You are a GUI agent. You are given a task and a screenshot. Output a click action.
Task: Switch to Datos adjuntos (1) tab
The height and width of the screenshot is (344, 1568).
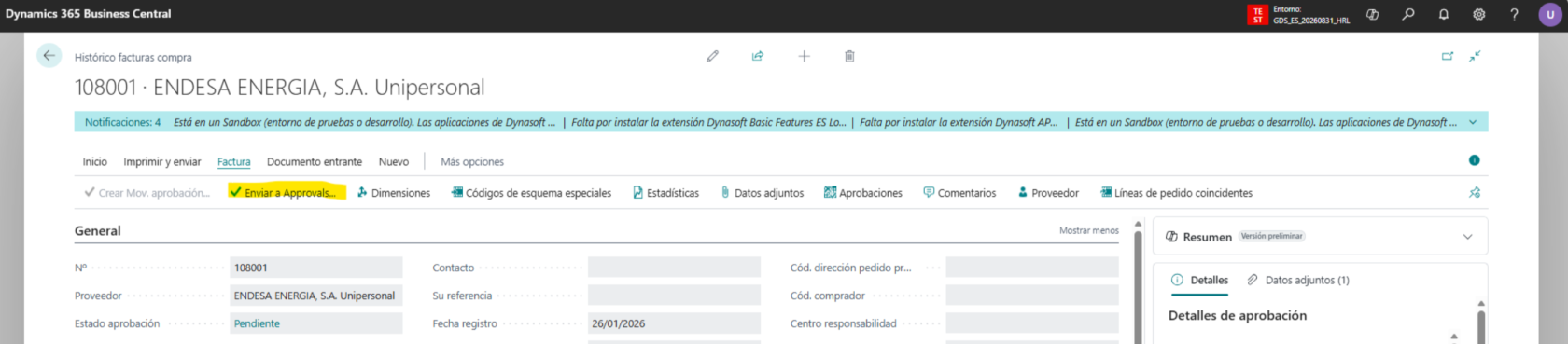point(1298,280)
